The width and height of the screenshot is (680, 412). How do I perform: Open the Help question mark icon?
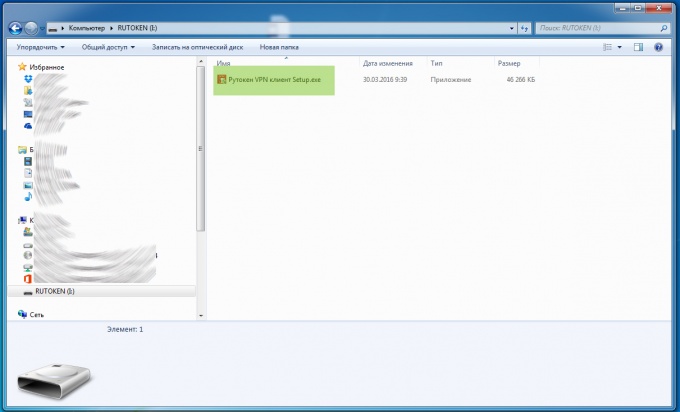658,47
